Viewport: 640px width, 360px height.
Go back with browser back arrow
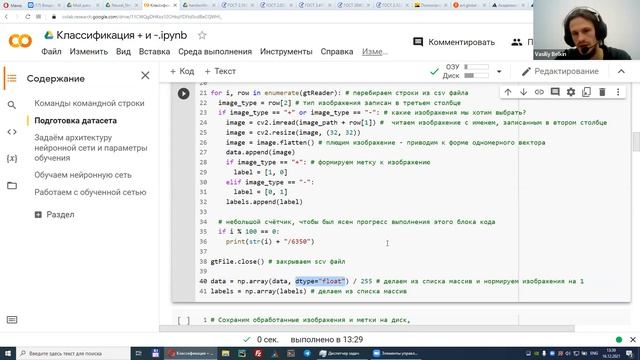[6, 17]
